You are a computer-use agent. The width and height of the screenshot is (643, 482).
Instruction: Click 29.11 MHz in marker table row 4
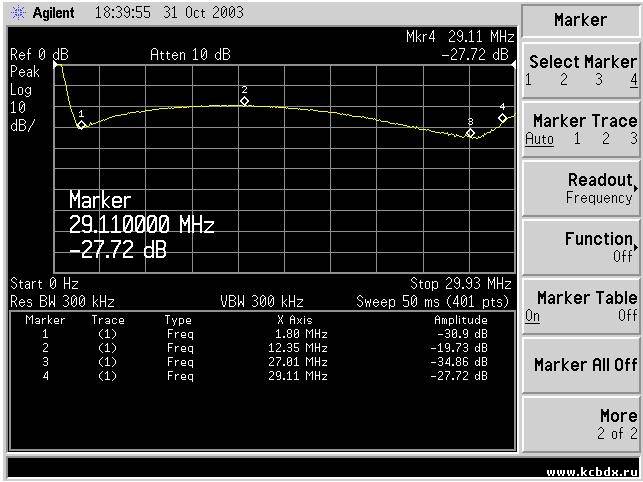click(298, 376)
